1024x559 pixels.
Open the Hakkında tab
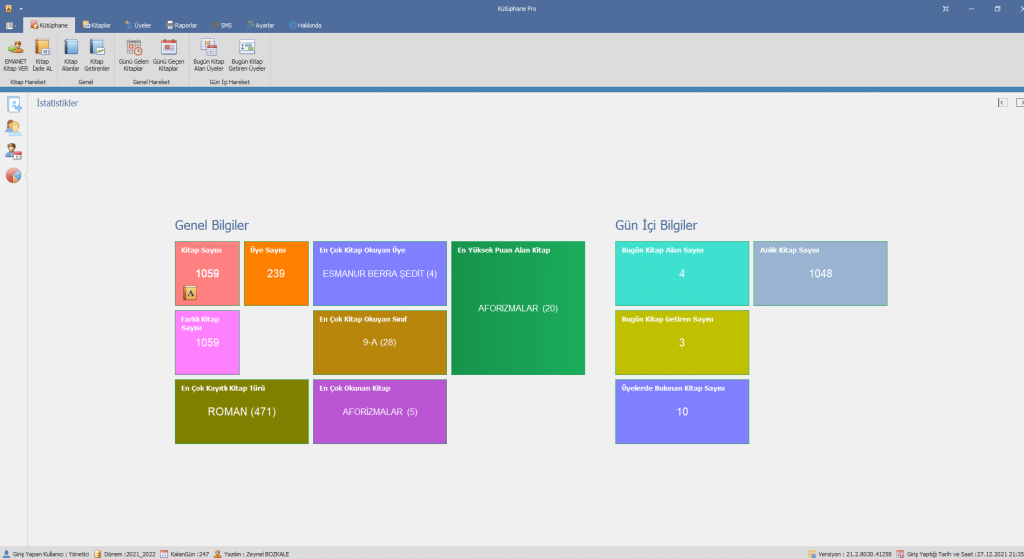(305, 25)
